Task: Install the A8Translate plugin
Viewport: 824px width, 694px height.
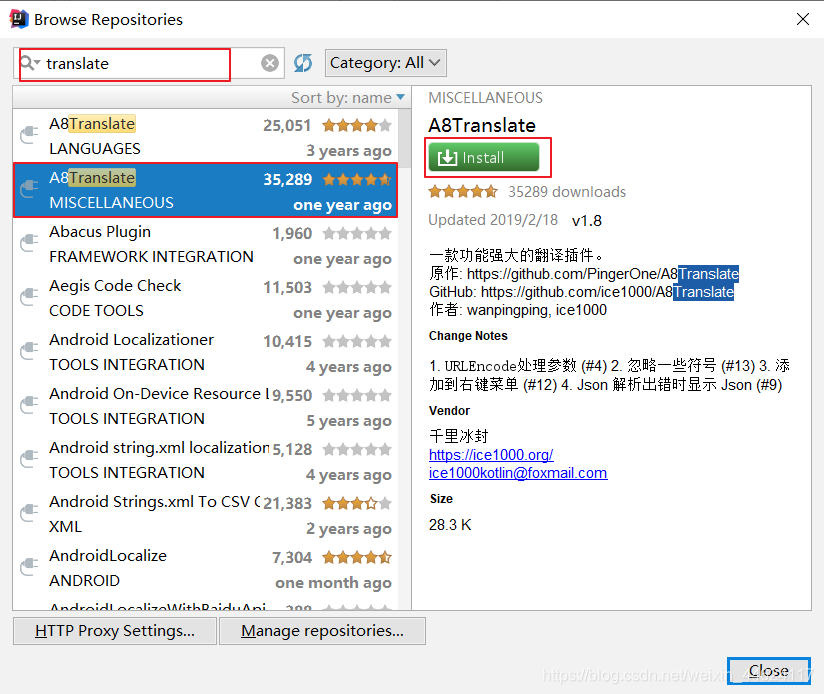Action: click(x=484, y=157)
